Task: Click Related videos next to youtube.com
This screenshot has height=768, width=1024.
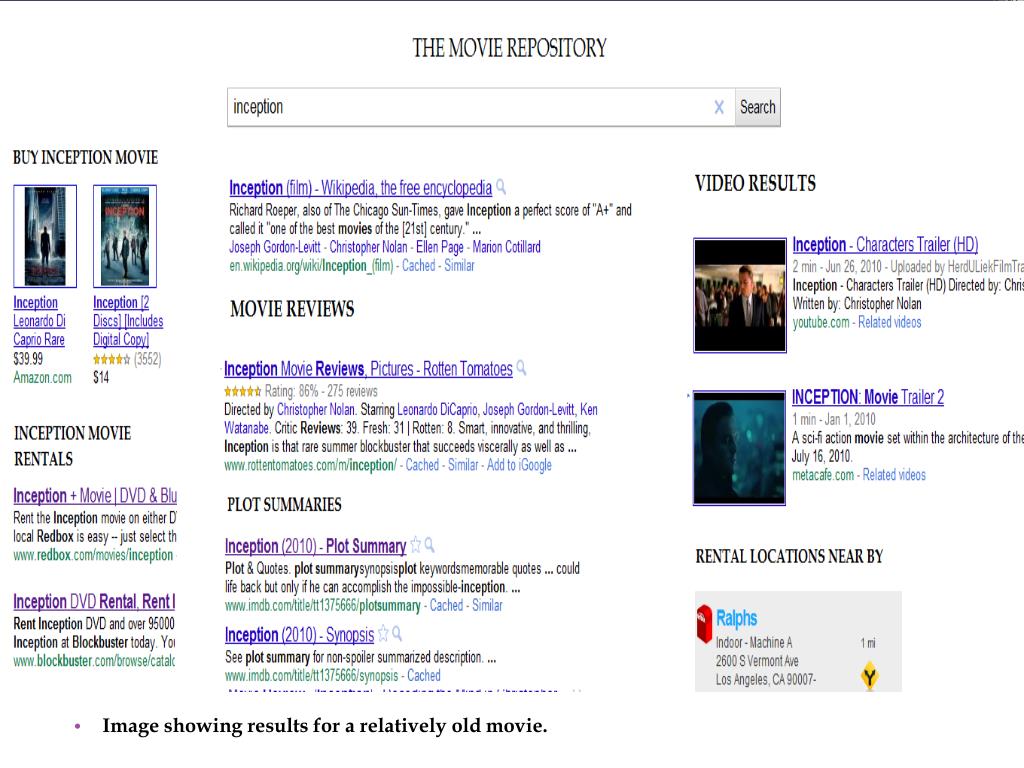Action: (889, 323)
